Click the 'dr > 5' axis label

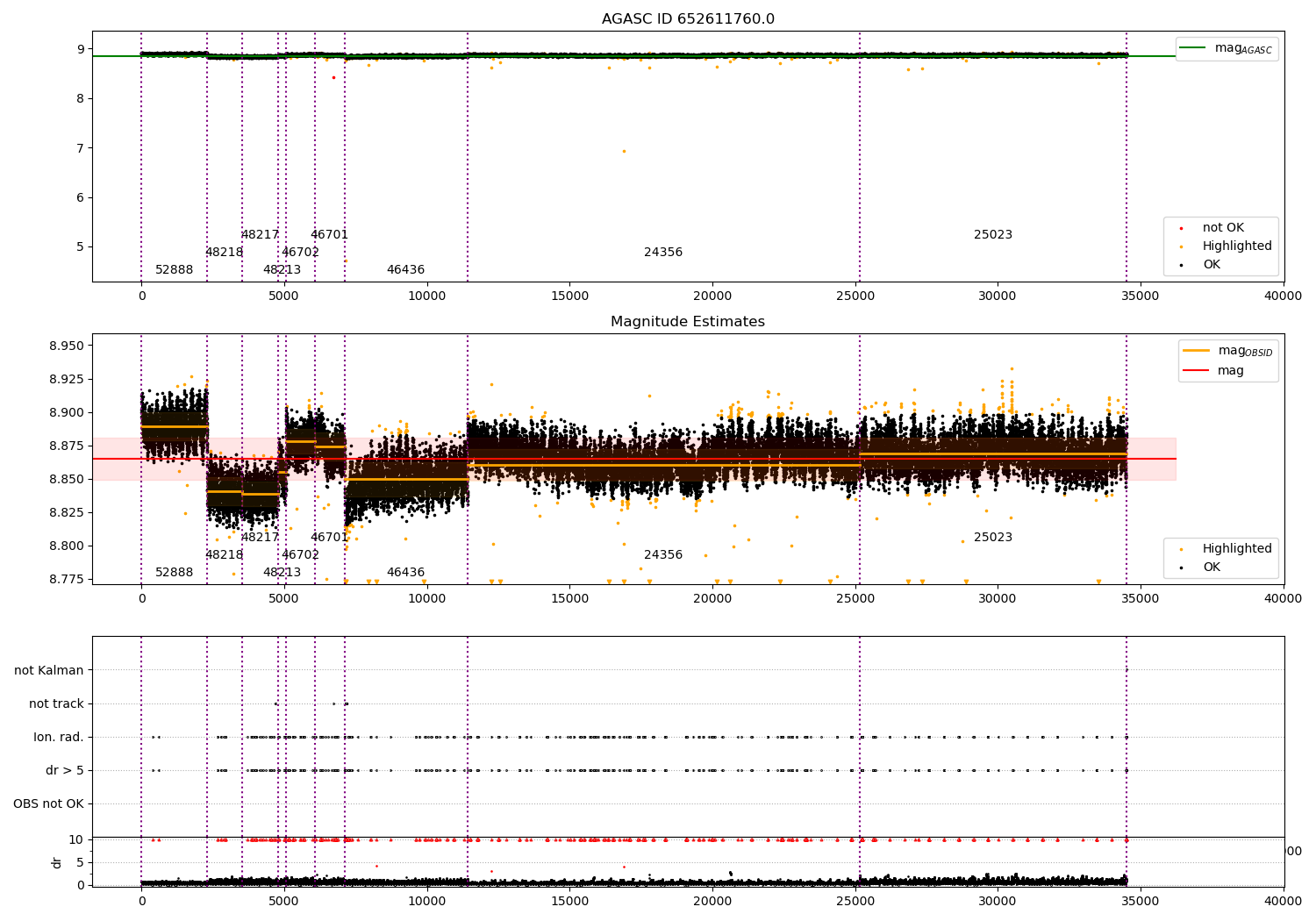click(65, 770)
